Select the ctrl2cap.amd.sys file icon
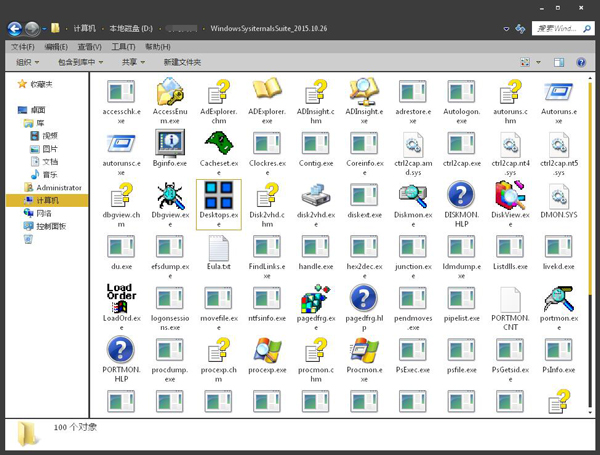The image size is (600, 455). click(413, 145)
